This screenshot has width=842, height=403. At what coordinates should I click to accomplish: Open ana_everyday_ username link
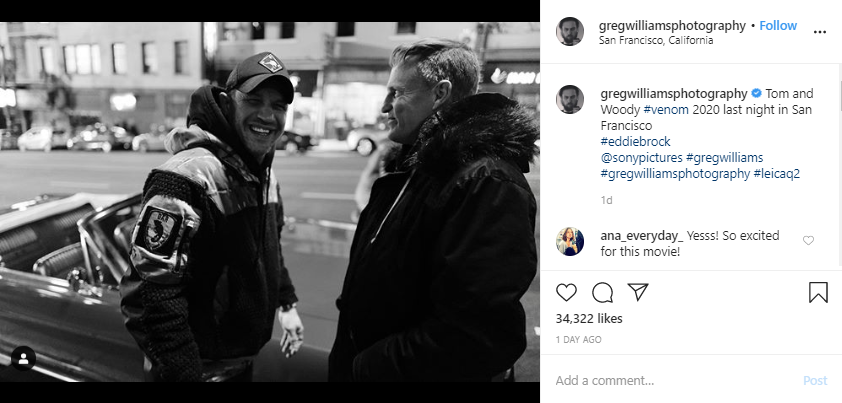pos(641,234)
